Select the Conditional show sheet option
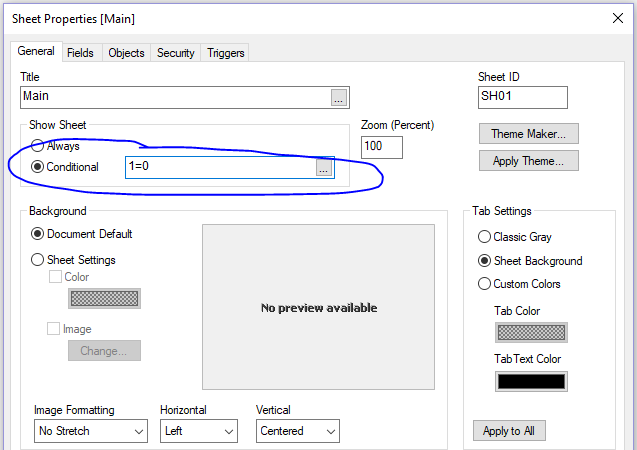 (38, 167)
